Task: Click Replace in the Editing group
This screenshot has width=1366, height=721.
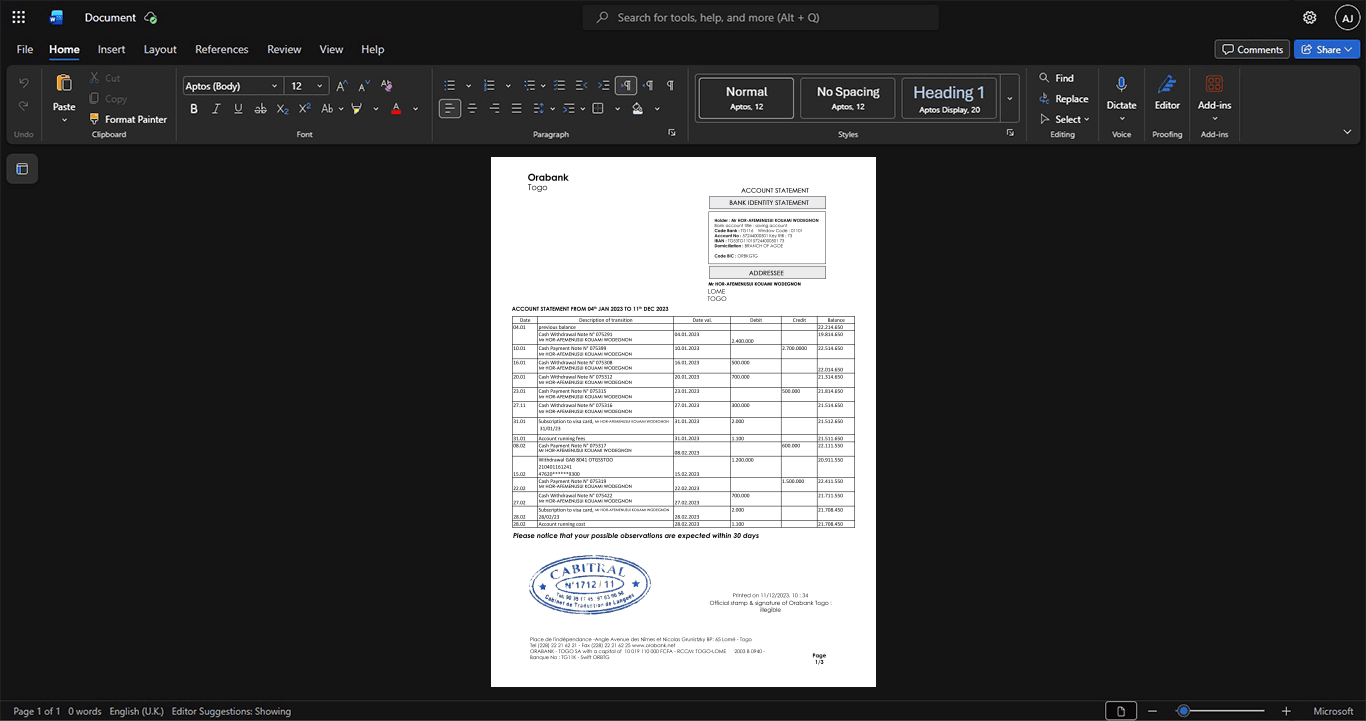Action: click(1063, 99)
